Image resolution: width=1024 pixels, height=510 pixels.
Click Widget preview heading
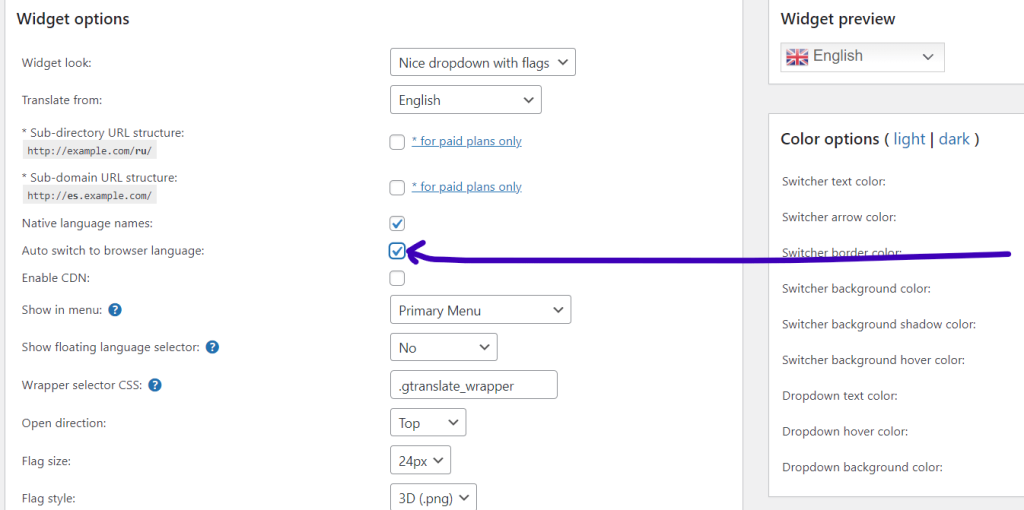pos(838,20)
